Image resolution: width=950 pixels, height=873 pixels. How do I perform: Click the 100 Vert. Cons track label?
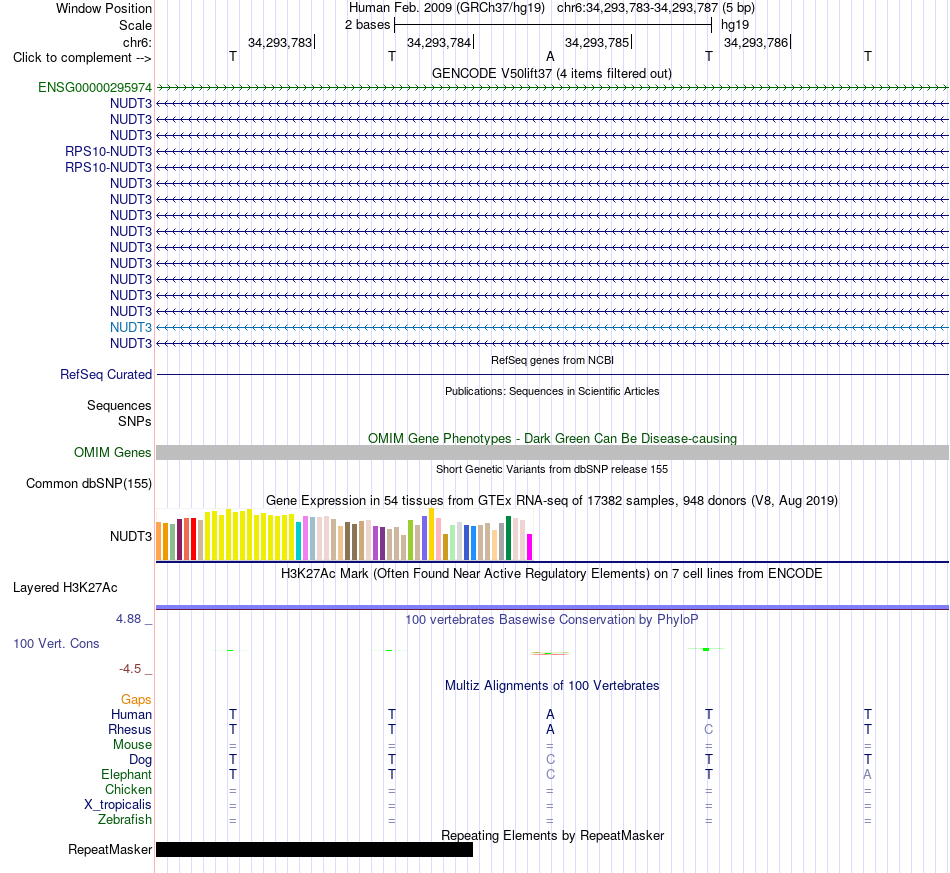coord(56,643)
